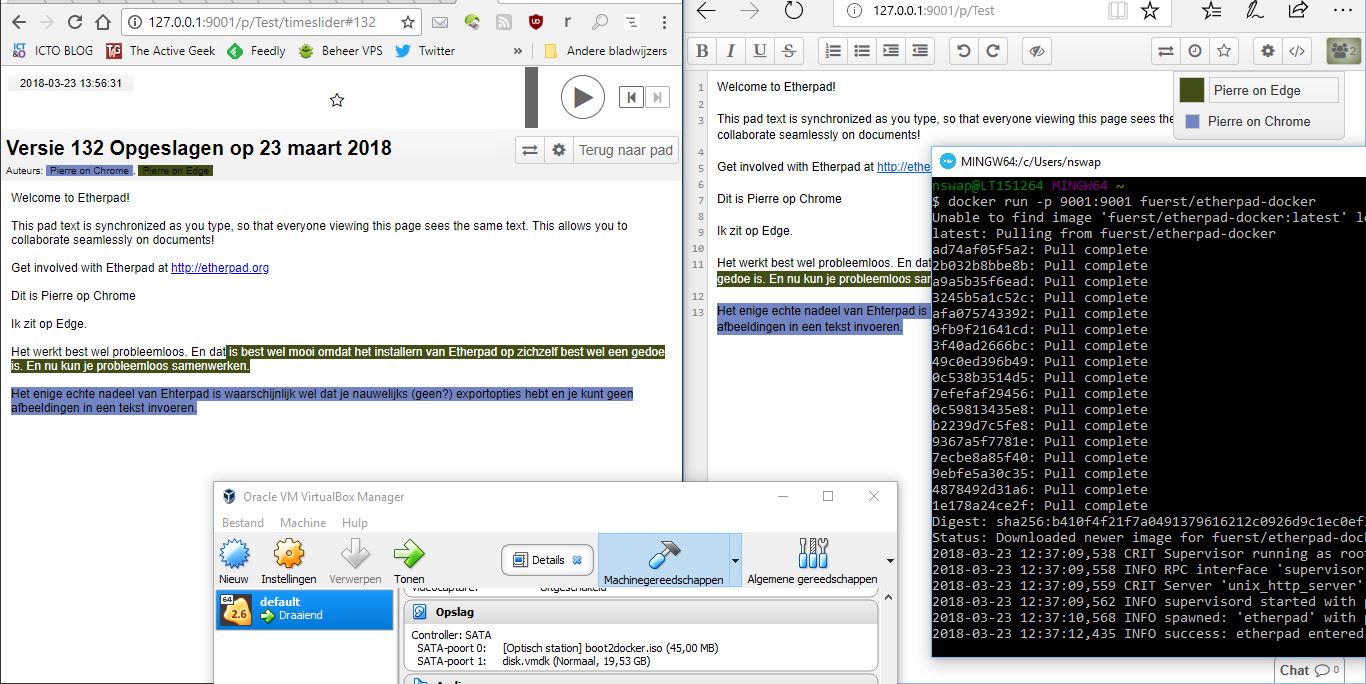Image resolution: width=1366 pixels, height=684 pixels.
Task: Open Machine menu in VirtualBox
Action: [303, 523]
